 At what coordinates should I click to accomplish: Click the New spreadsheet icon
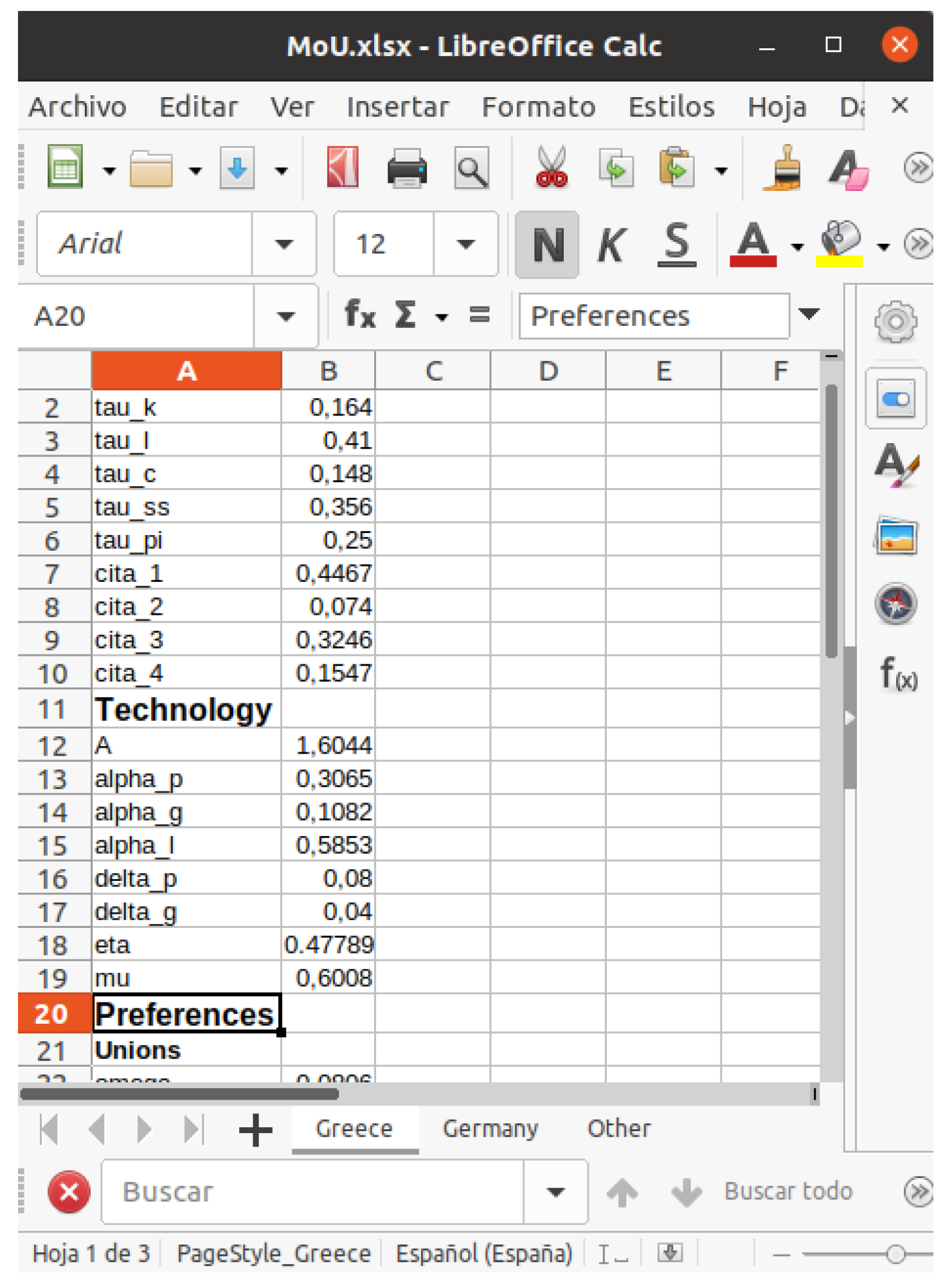(x=66, y=168)
